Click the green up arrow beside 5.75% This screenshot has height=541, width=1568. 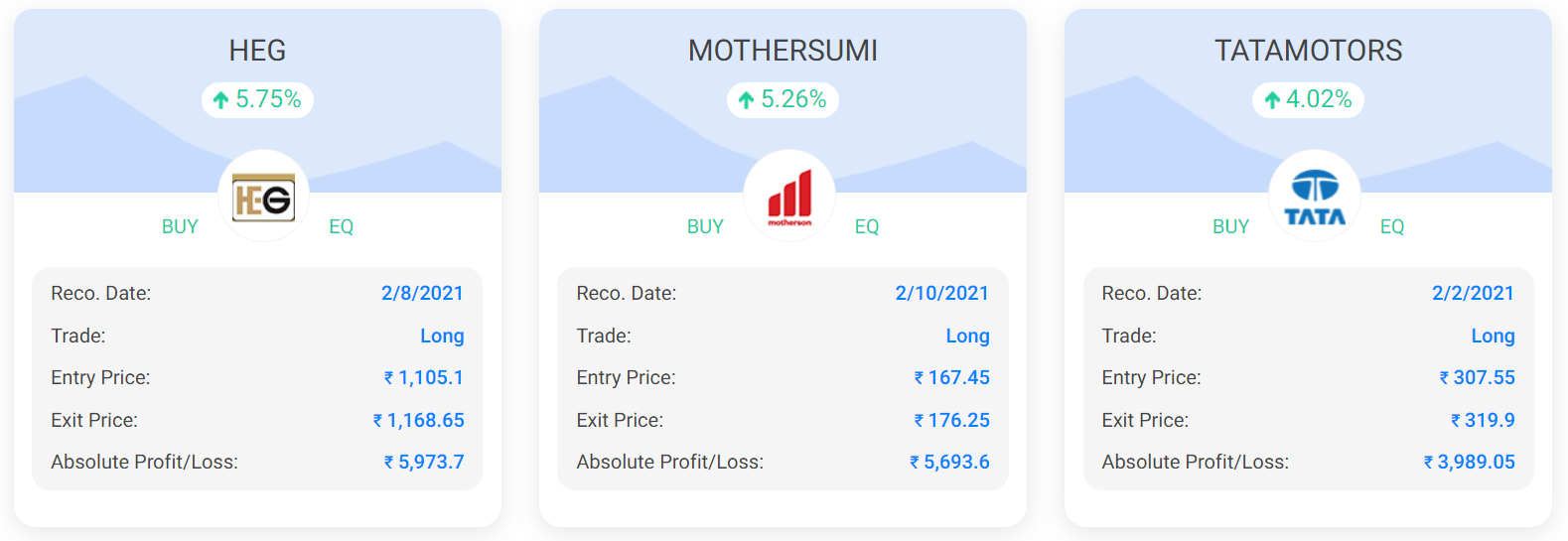(221, 100)
